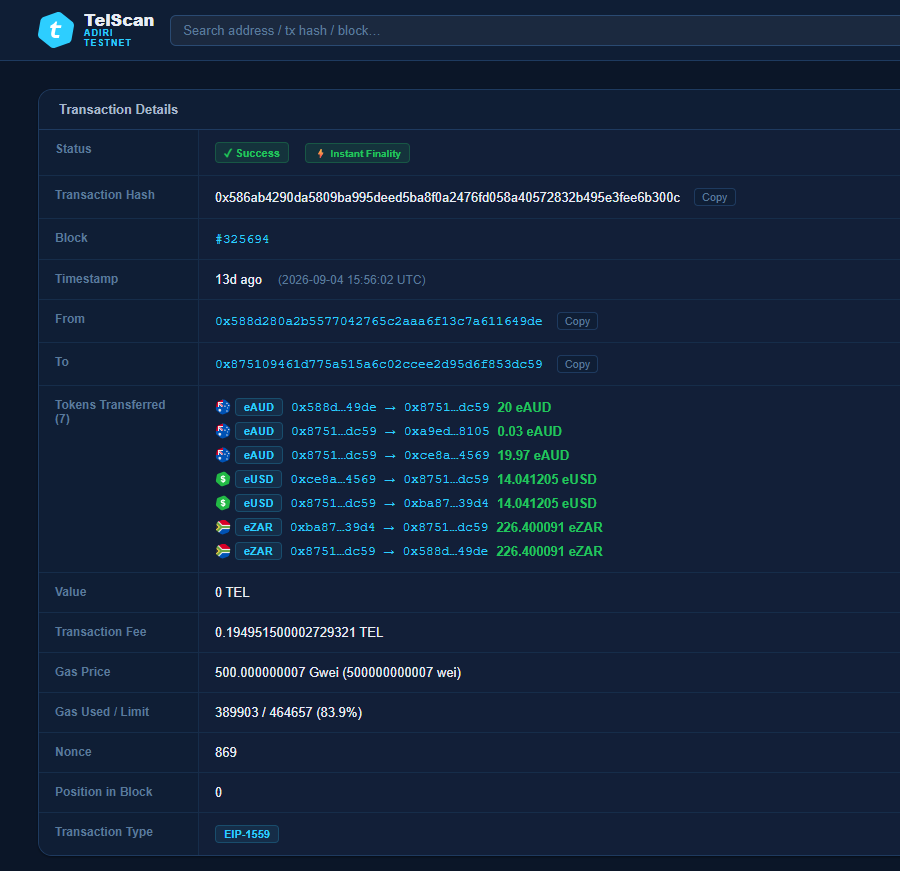
Task: Click the TelScan Adiri Testnet title text
Action: click(119, 30)
